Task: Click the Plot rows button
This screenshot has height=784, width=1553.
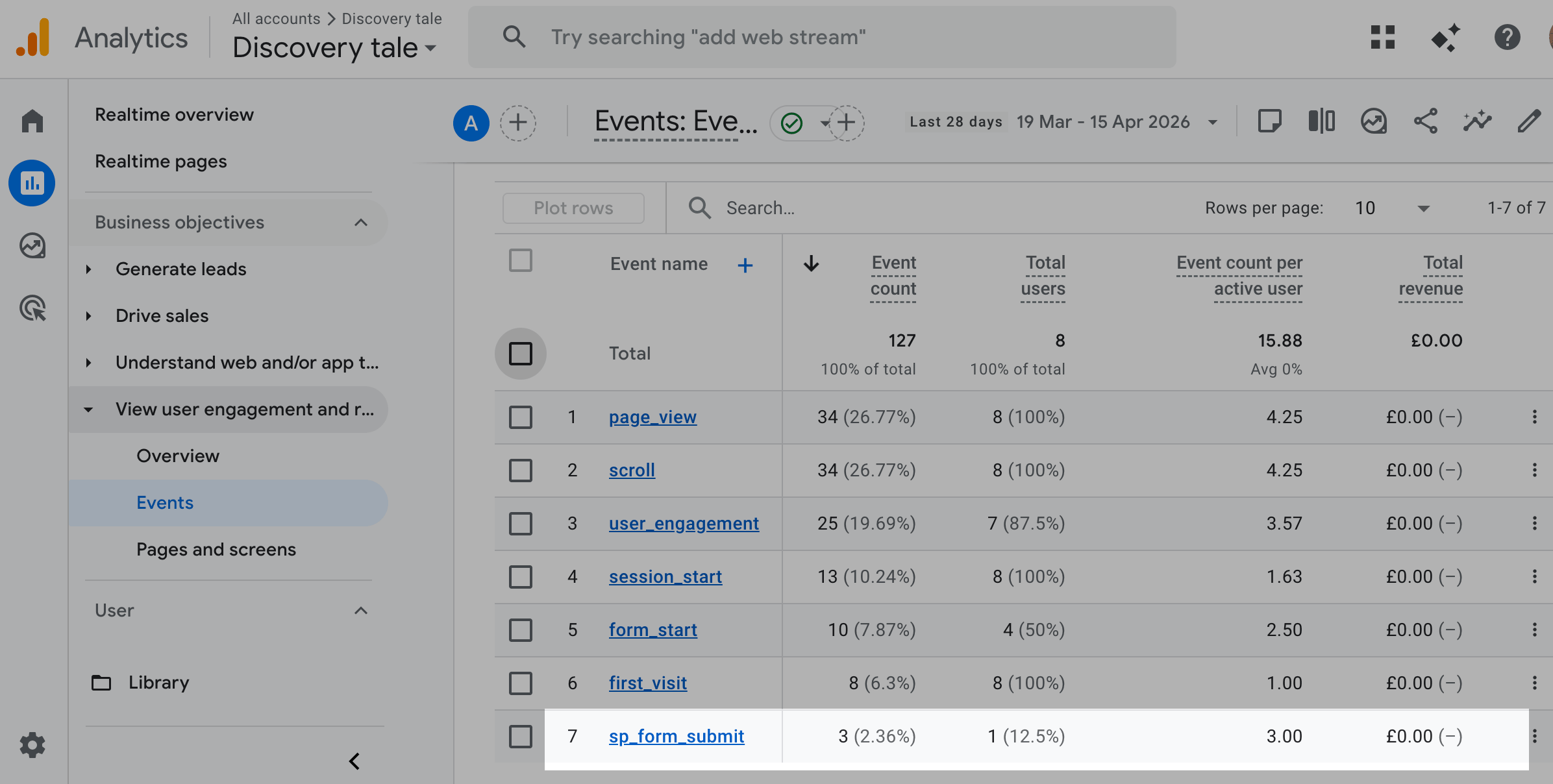Action: [x=573, y=208]
